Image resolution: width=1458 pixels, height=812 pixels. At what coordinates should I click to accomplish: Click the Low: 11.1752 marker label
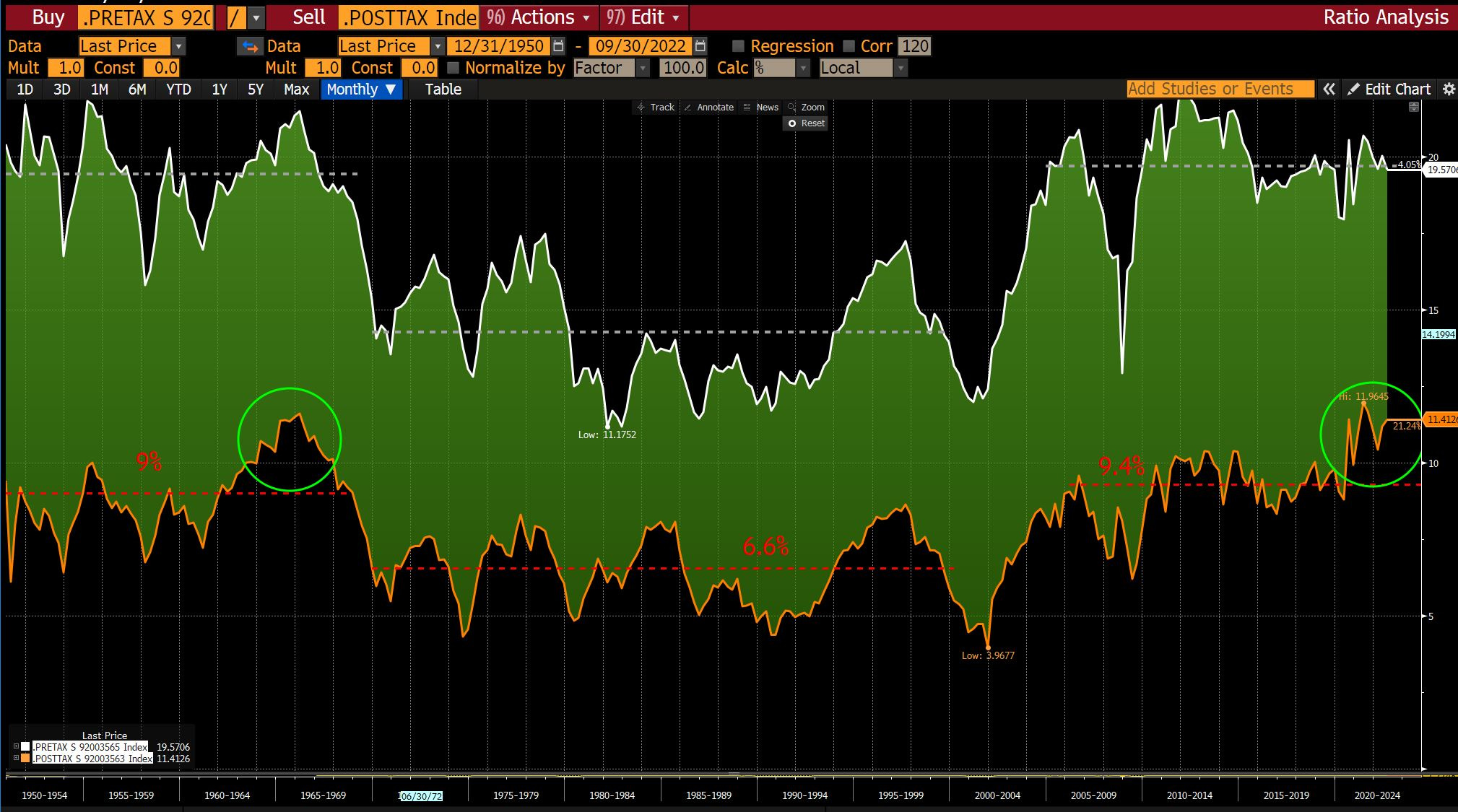tap(607, 435)
